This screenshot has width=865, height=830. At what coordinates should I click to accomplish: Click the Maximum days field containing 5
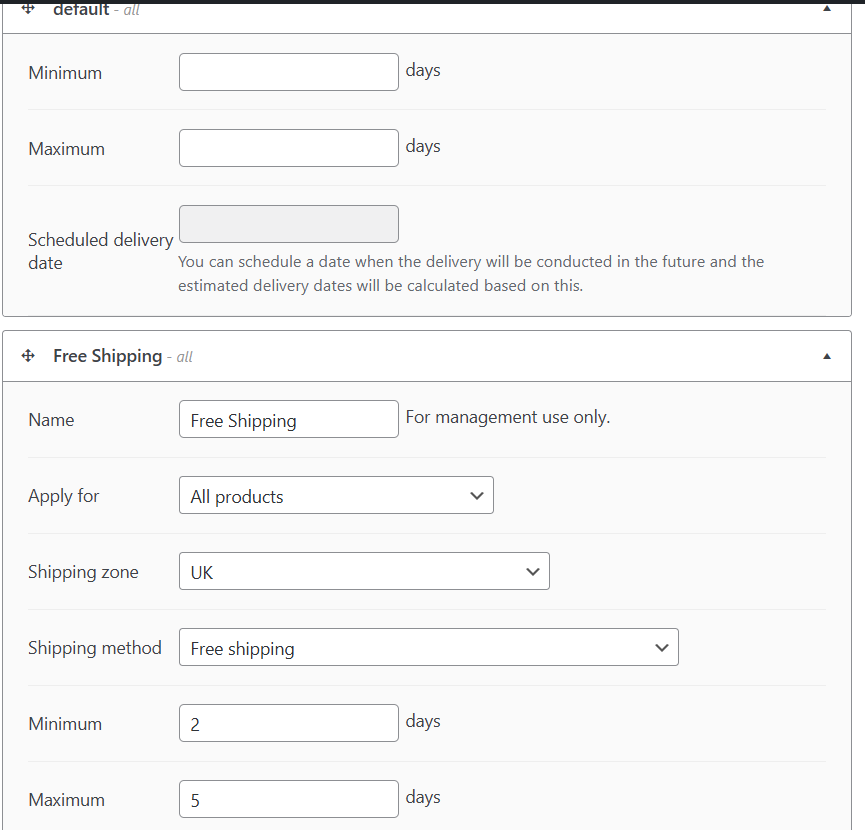tap(288, 800)
